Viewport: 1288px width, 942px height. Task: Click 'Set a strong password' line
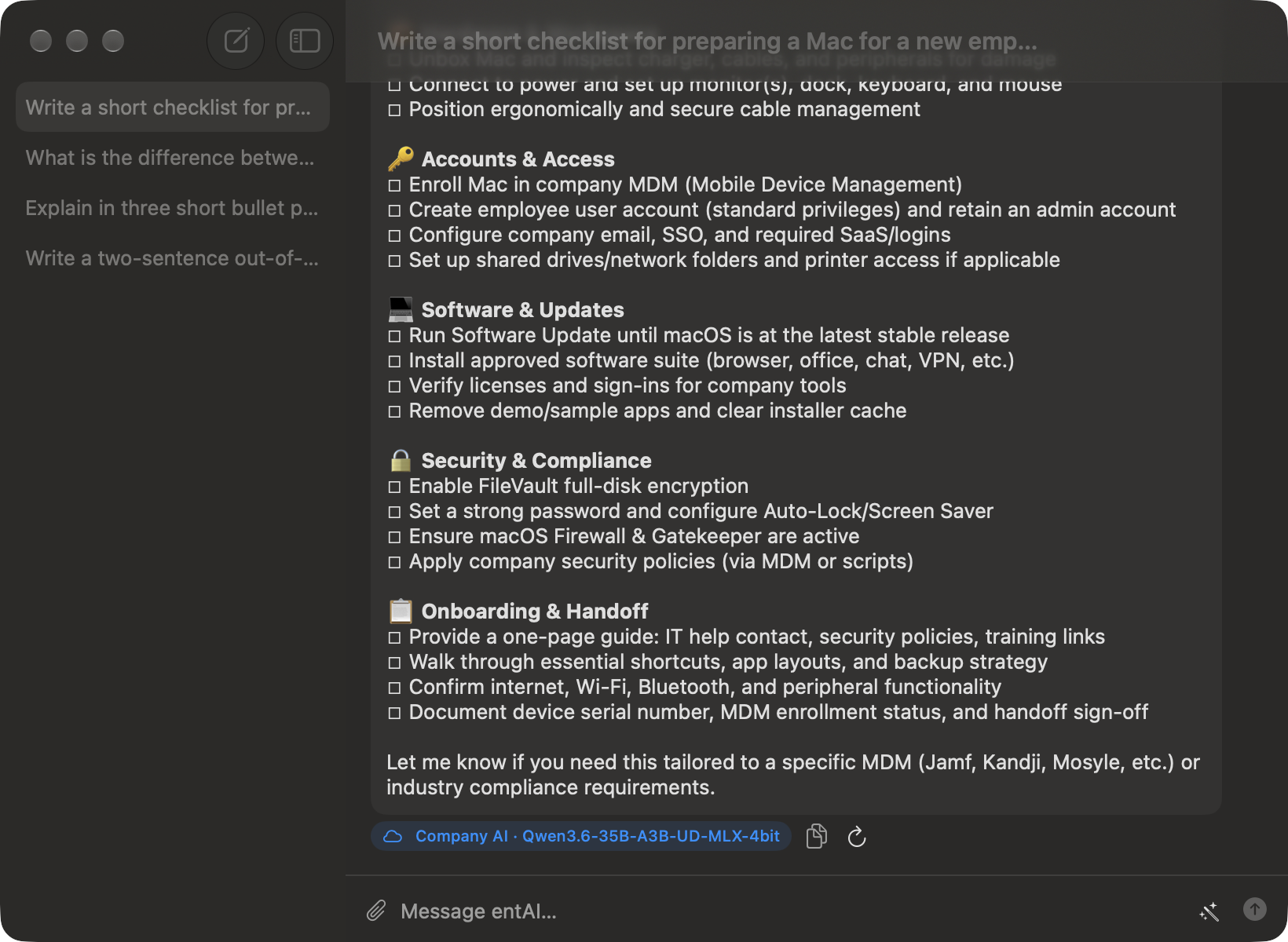pyautogui.click(x=691, y=511)
